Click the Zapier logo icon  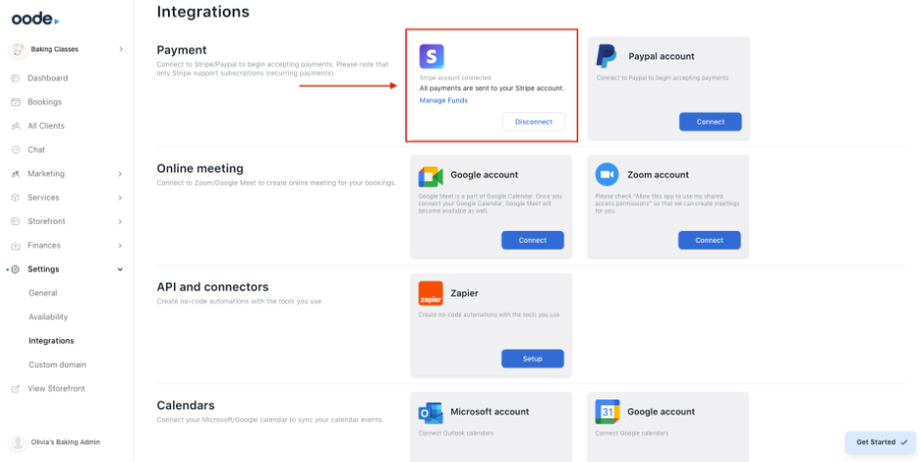pos(431,293)
